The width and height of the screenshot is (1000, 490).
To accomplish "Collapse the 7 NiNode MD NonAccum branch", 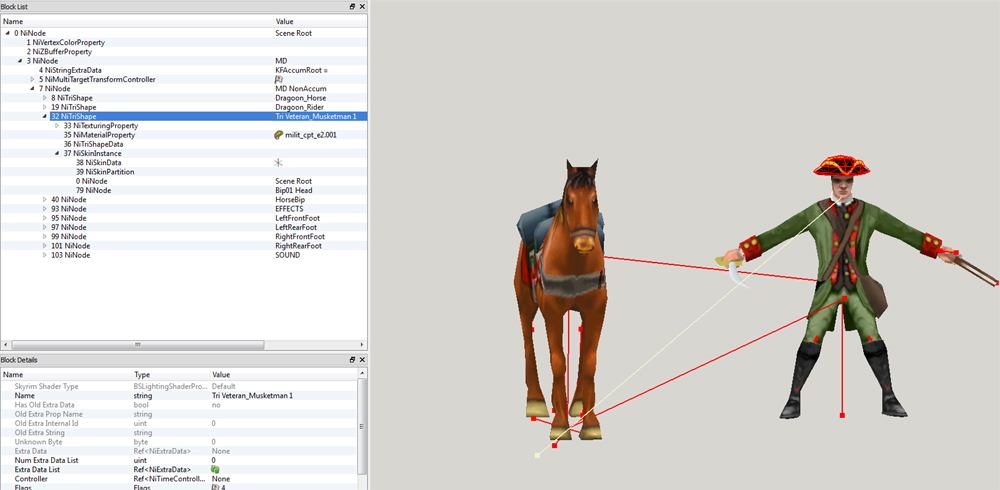I will pos(33,89).
